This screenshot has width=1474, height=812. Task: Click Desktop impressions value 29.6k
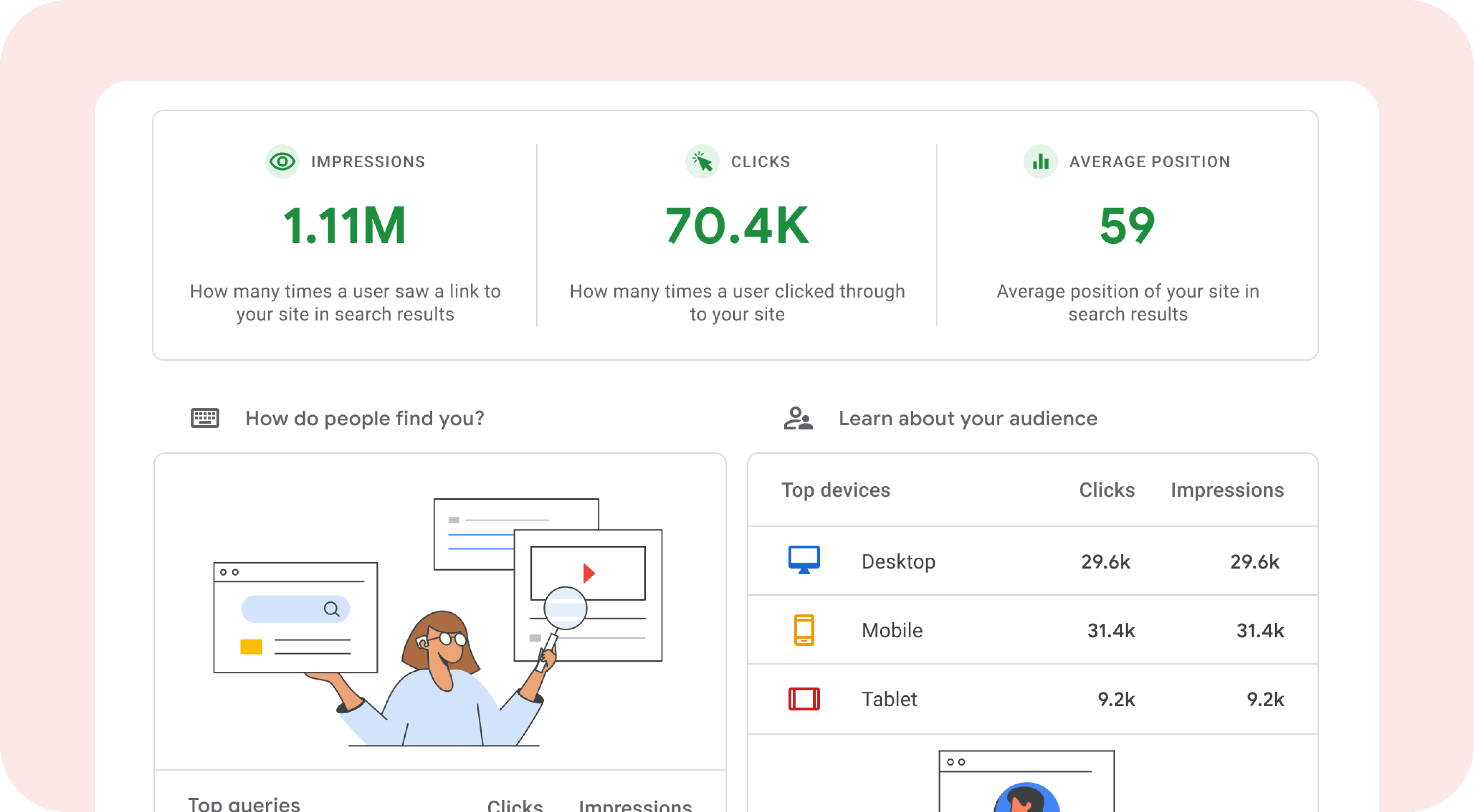point(1255,562)
